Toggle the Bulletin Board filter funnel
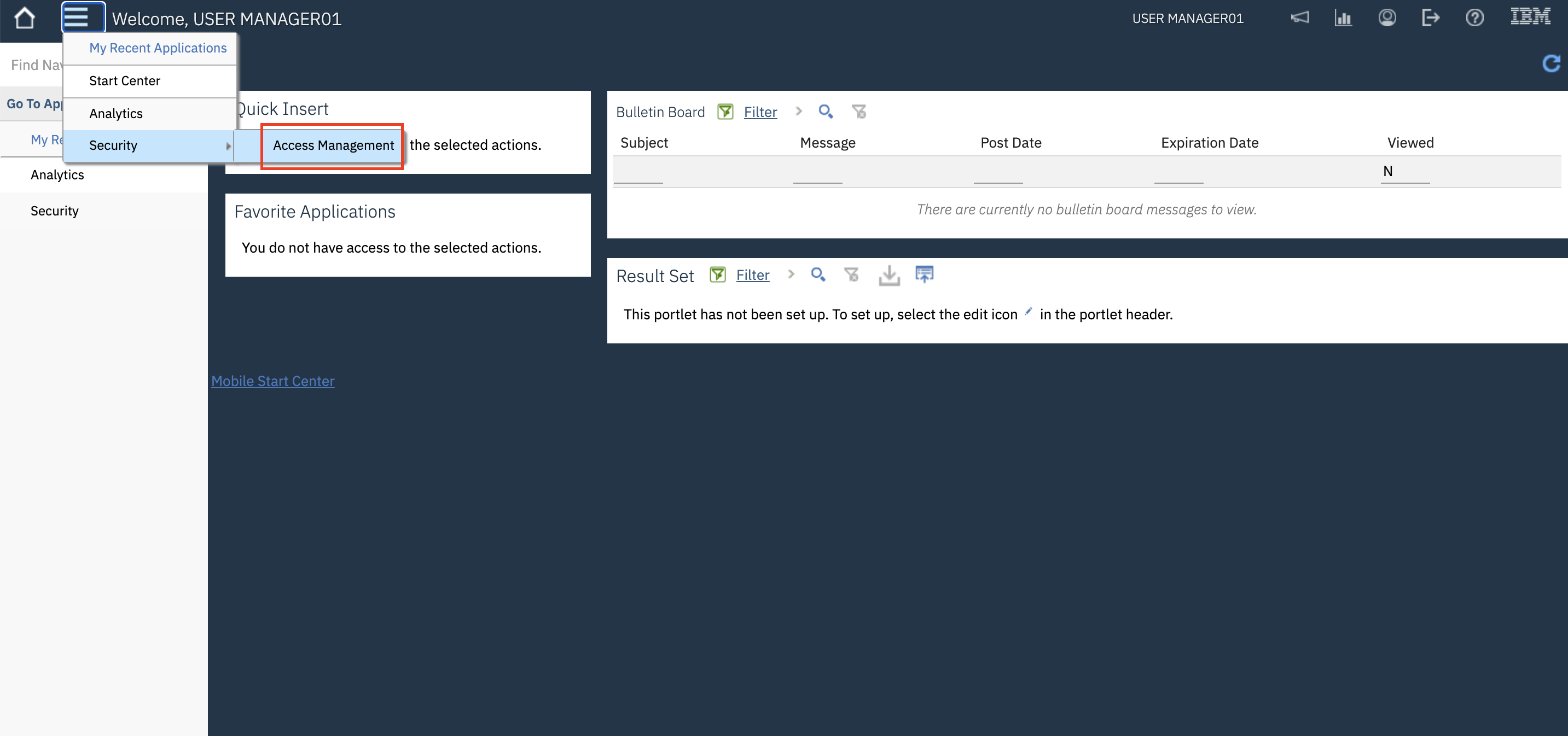 pyautogui.click(x=725, y=112)
